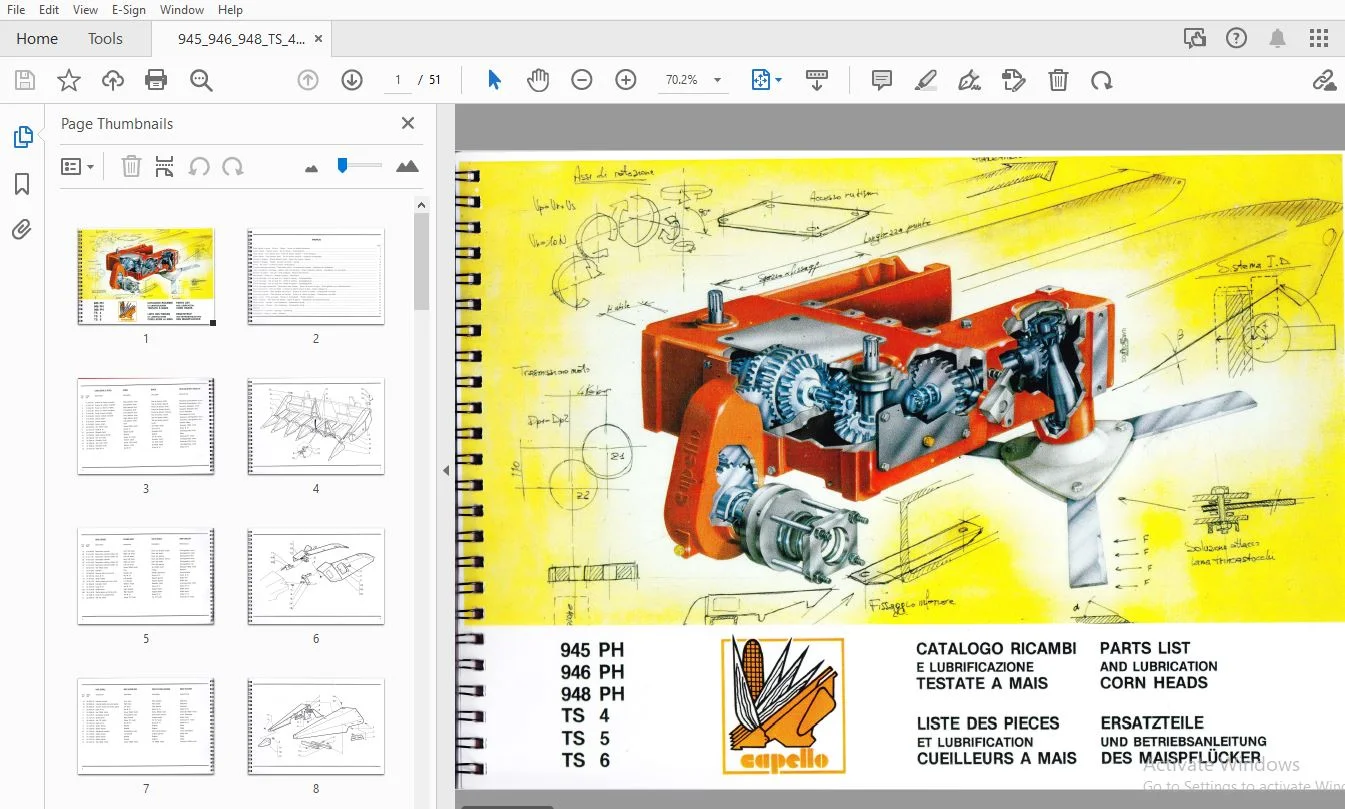Go to previous page arrow
The image size is (1345, 809).
coord(308,80)
